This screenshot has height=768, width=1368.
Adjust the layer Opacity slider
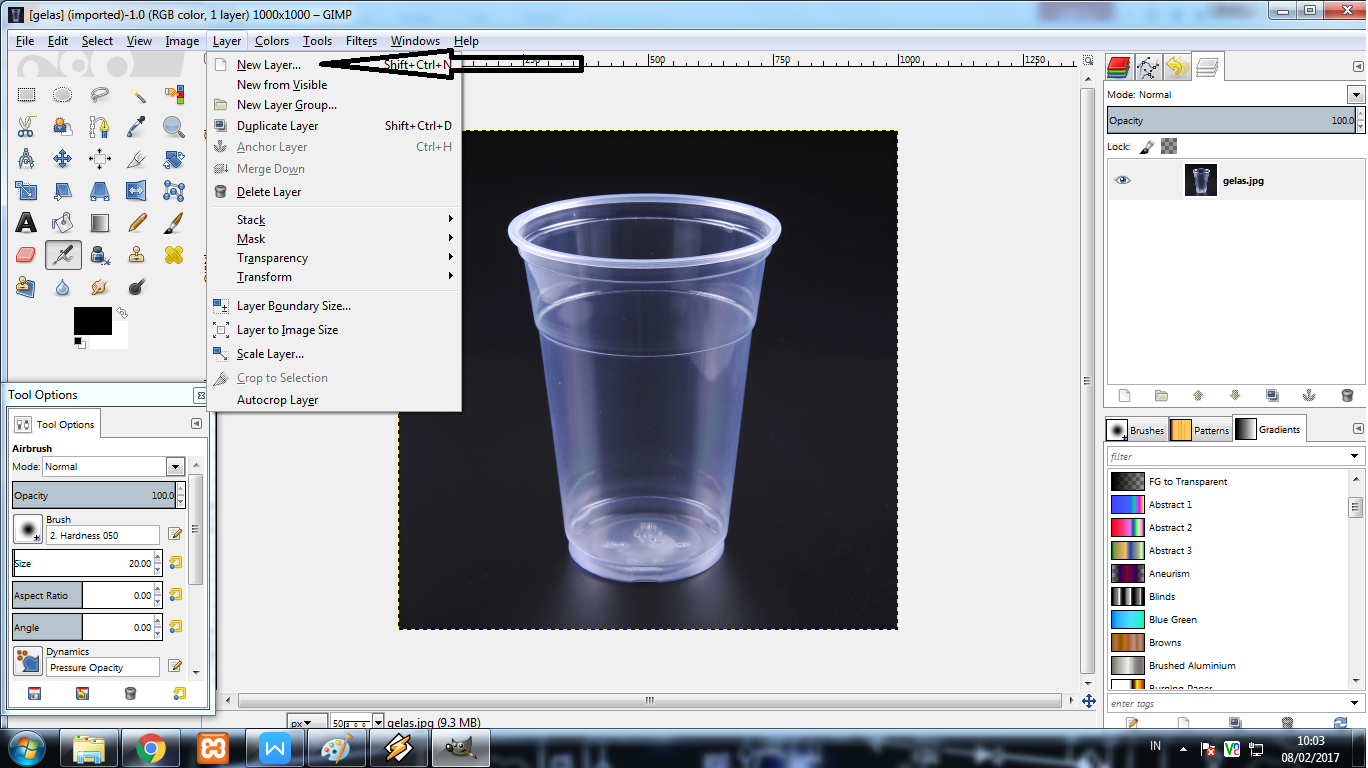1230,120
